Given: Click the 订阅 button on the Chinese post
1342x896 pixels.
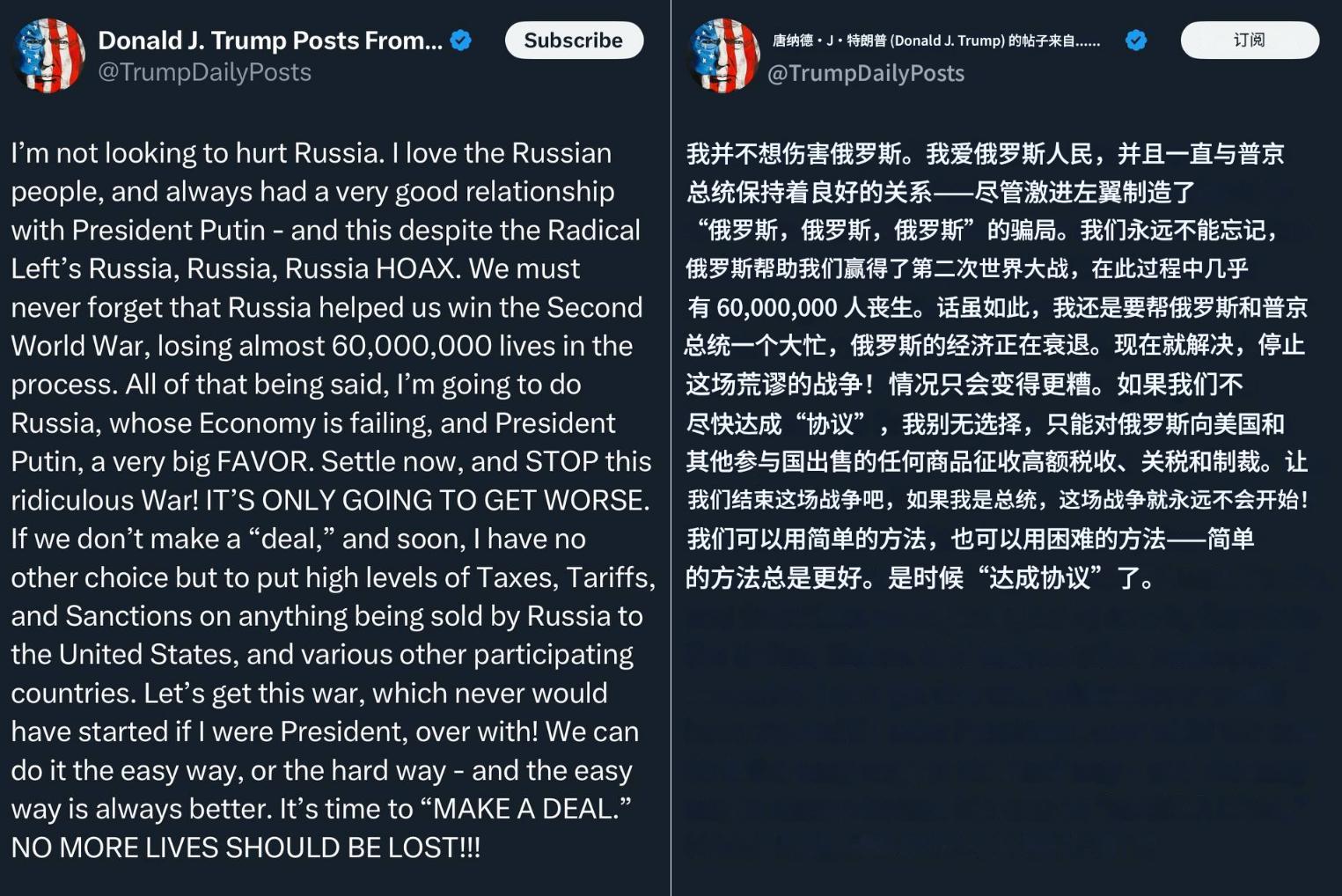Looking at the screenshot, I should [1250, 40].
